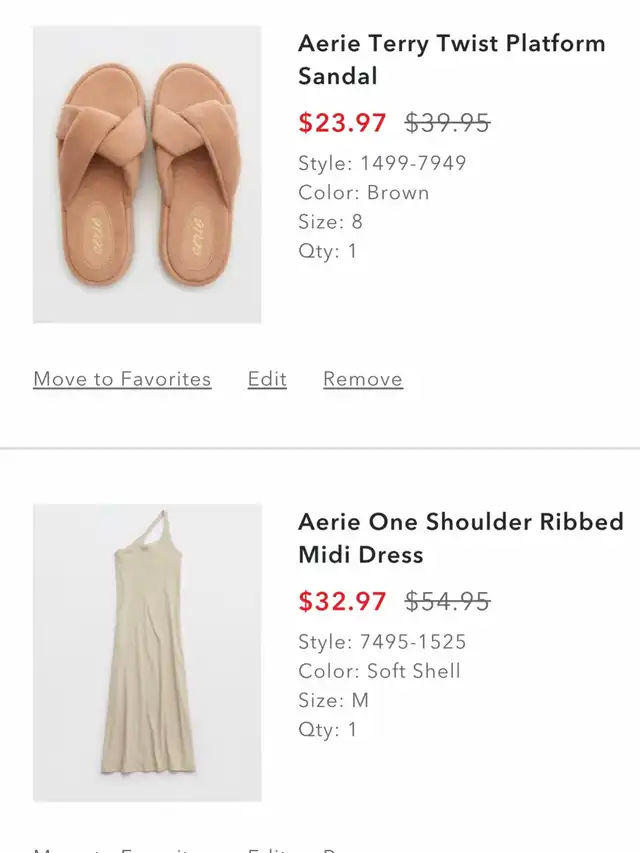Click the dress's Qty: 1 label

tap(327, 729)
